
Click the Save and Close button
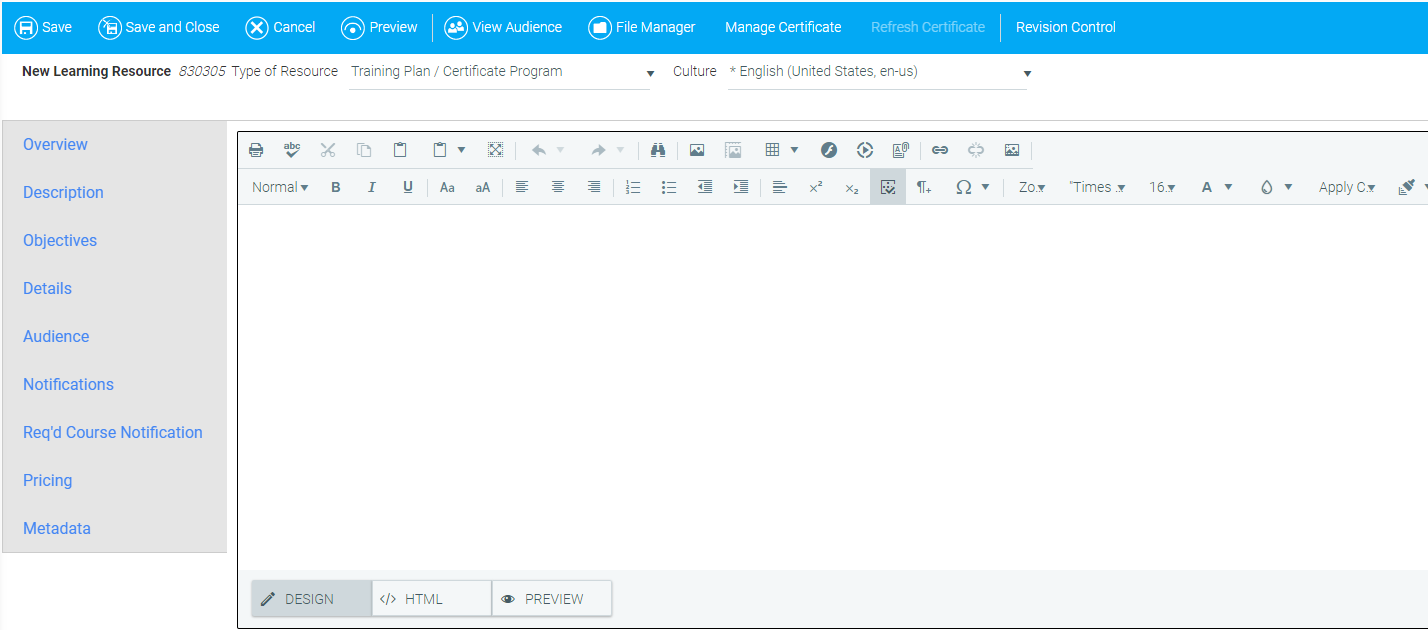(159, 27)
